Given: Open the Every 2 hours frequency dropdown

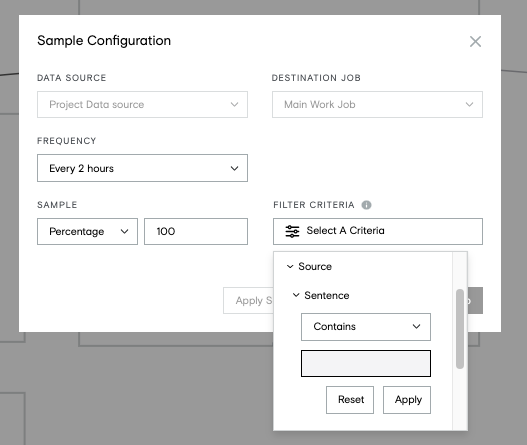Looking at the screenshot, I should (143, 168).
